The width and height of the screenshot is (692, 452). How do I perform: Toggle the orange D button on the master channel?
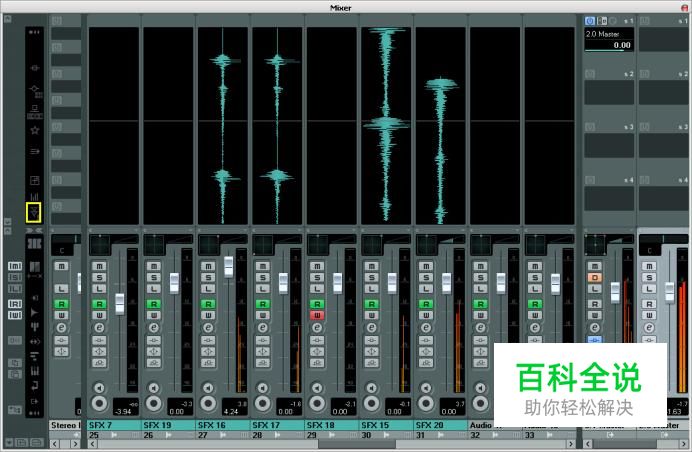[x=594, y=278]
